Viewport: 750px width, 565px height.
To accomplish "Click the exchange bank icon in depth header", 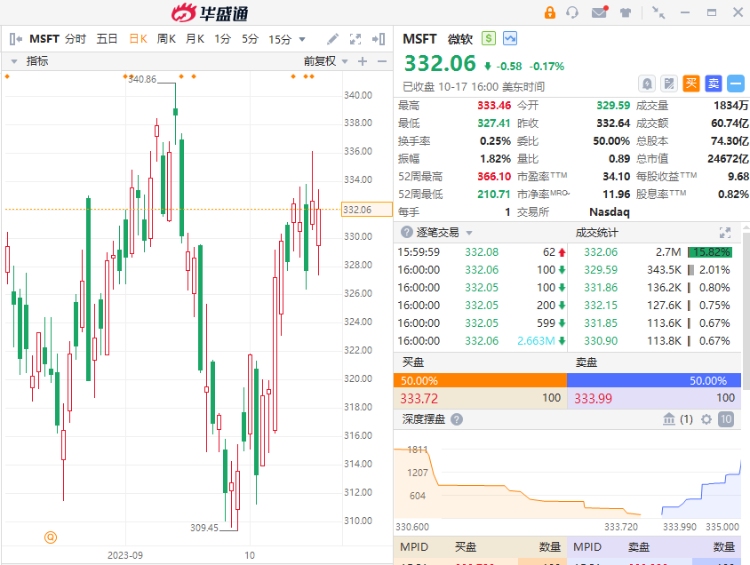I will click(x=669, y=420).
